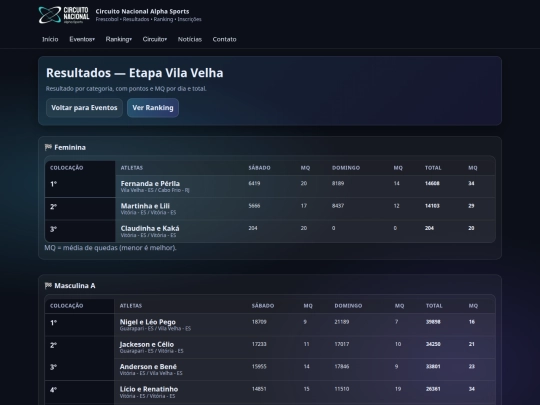Image resolution: width=540 pixels, height=405 pixels.
Task: Click the Claudinha e Kaká row name
Action: click(150, 228)
